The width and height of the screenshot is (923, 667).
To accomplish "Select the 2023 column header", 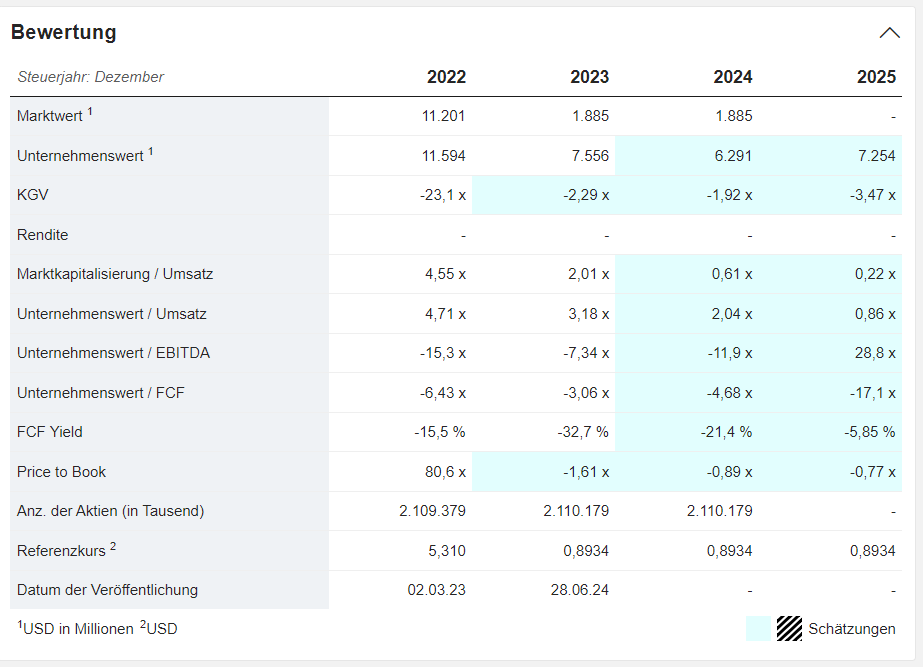I will click(589, 77).
